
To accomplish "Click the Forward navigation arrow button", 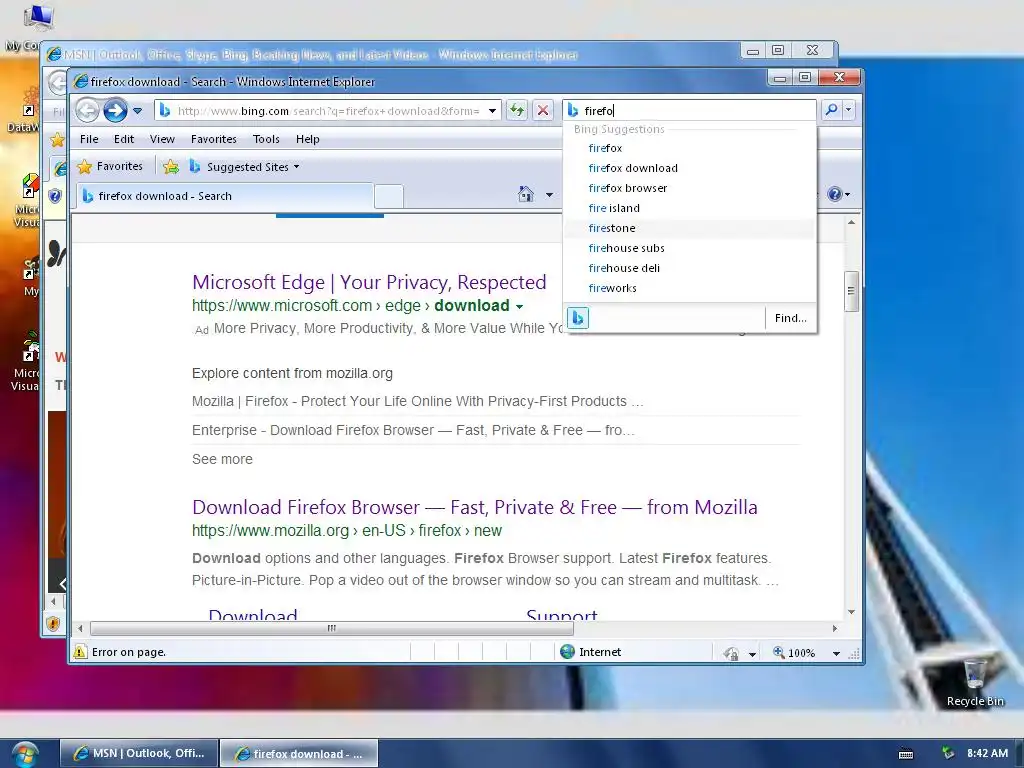I will tap(116, 110).
